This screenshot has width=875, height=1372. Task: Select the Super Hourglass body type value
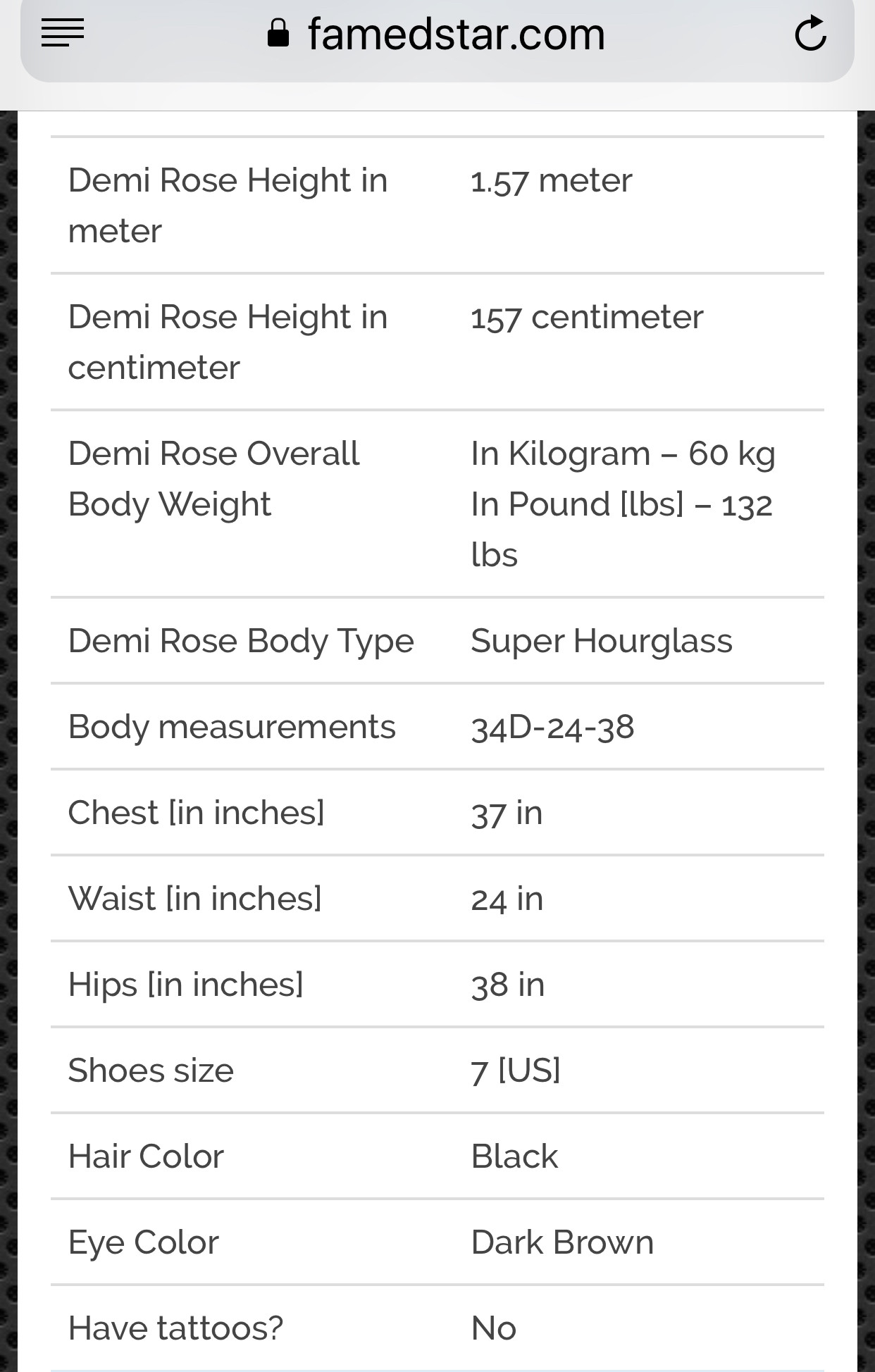602,642
